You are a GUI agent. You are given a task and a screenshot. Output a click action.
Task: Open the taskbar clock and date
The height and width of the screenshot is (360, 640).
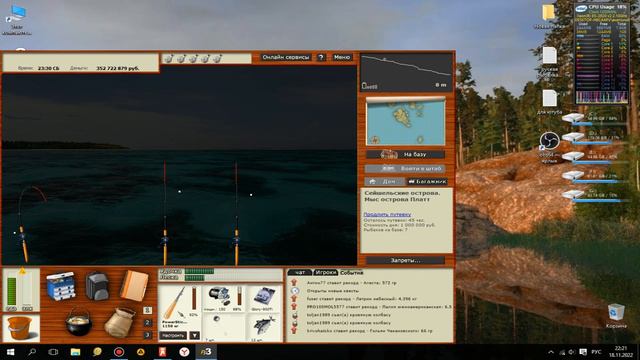point(620,351)
